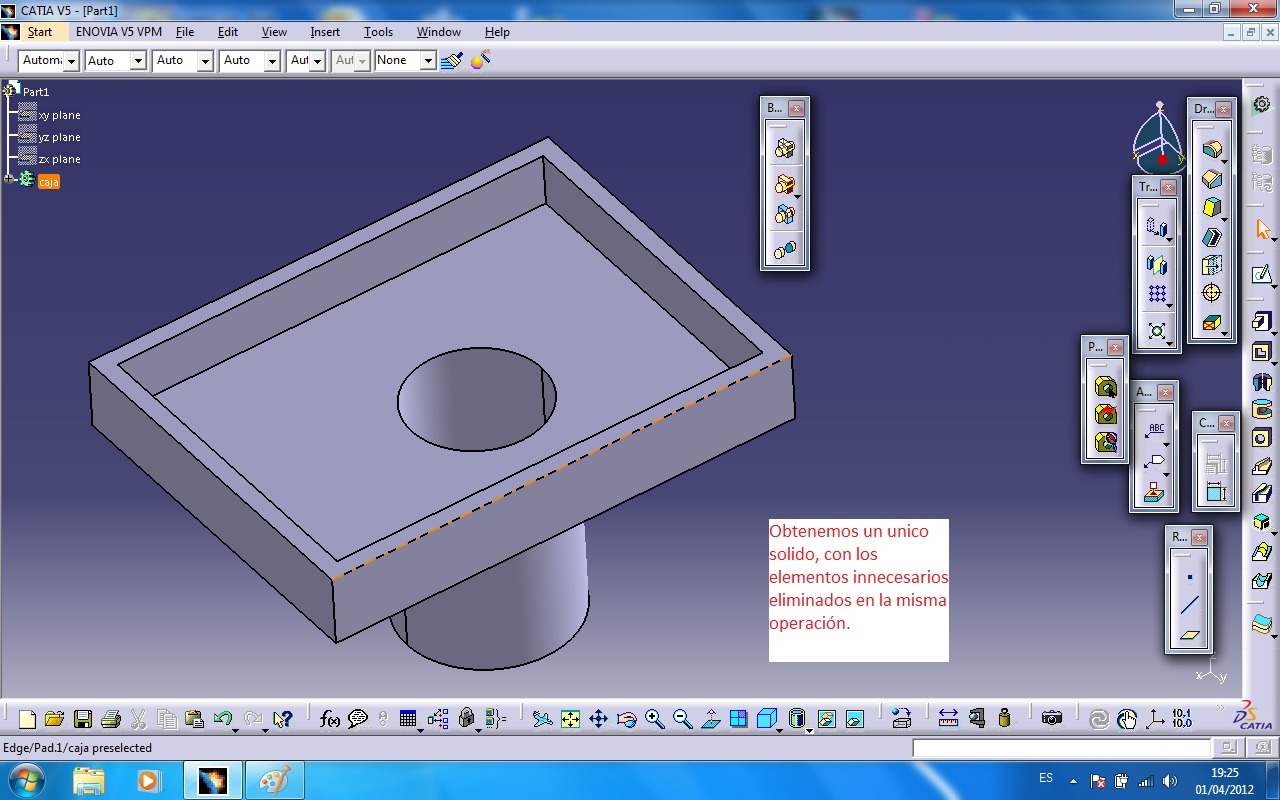Click the Translation transformation icon
The height and width of the screenshot is (800, 1280).
pyautogui.click(x=1157, y=229)
